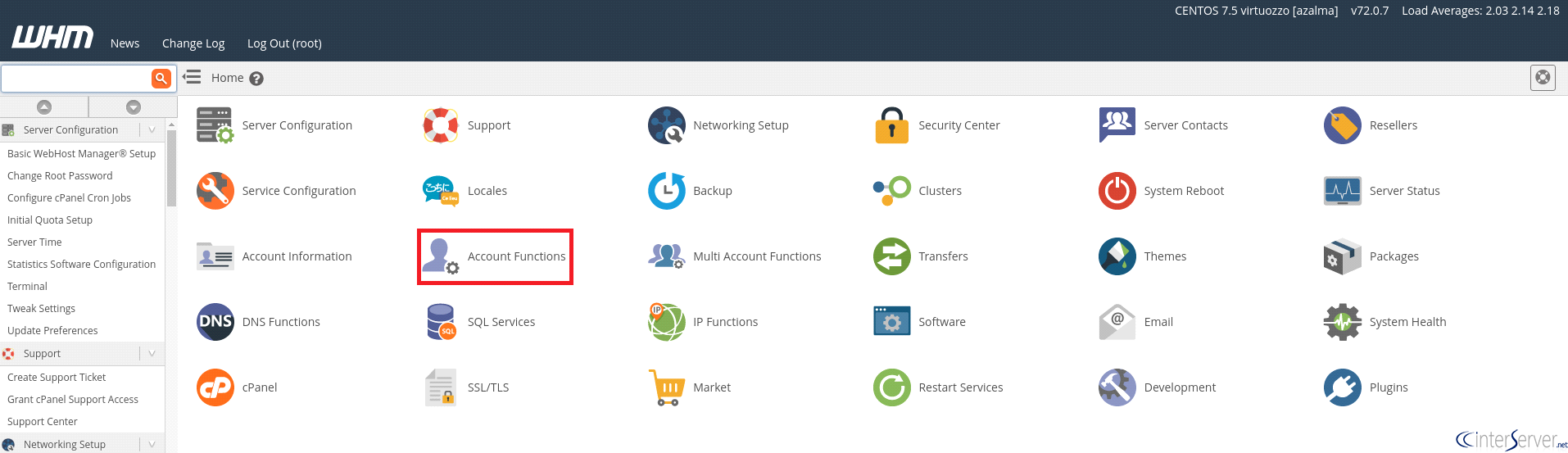Open Server Time in sidebar
This screenshot has width=1568, height=453.
point(34,242)
